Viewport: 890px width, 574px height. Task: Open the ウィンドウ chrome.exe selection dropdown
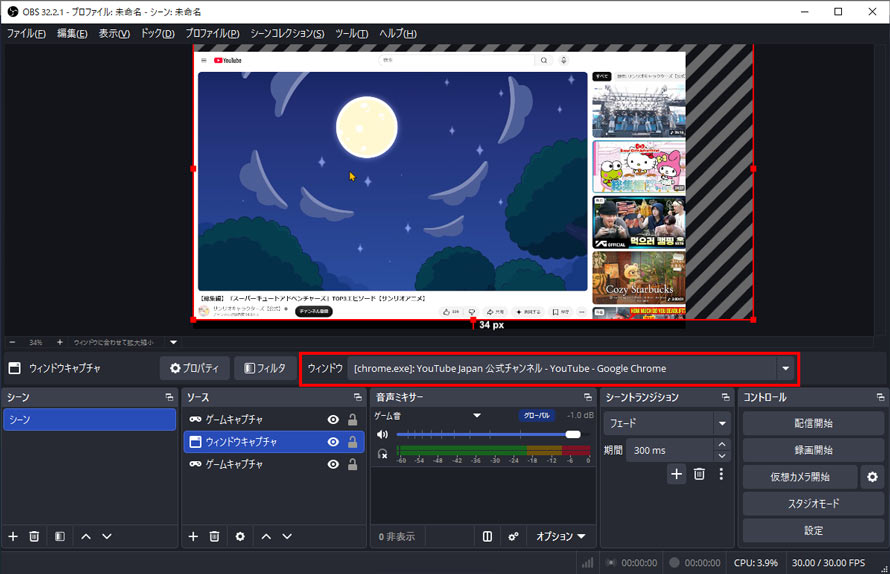785,368
